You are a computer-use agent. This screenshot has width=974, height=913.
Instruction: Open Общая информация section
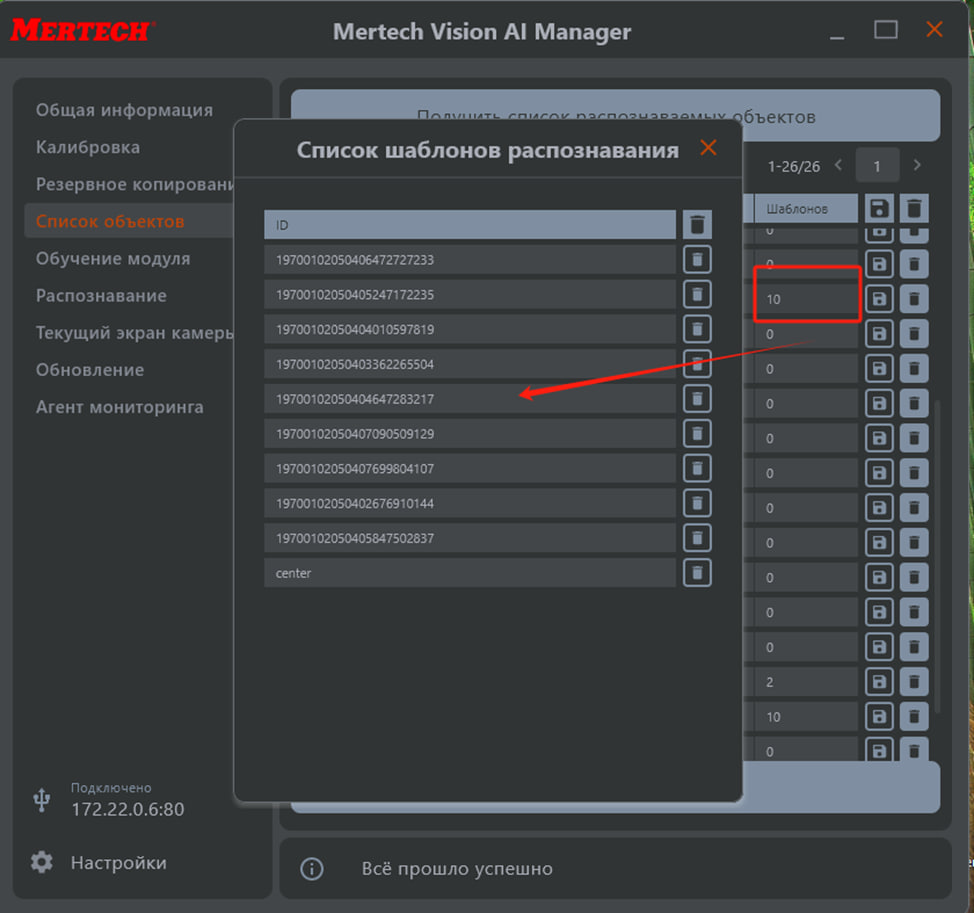coord(124,110)
